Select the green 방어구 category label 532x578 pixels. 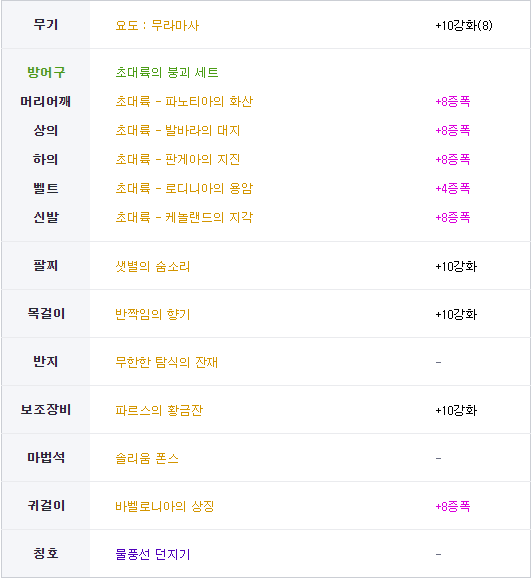pyautogui.click(x=46, y=72)
